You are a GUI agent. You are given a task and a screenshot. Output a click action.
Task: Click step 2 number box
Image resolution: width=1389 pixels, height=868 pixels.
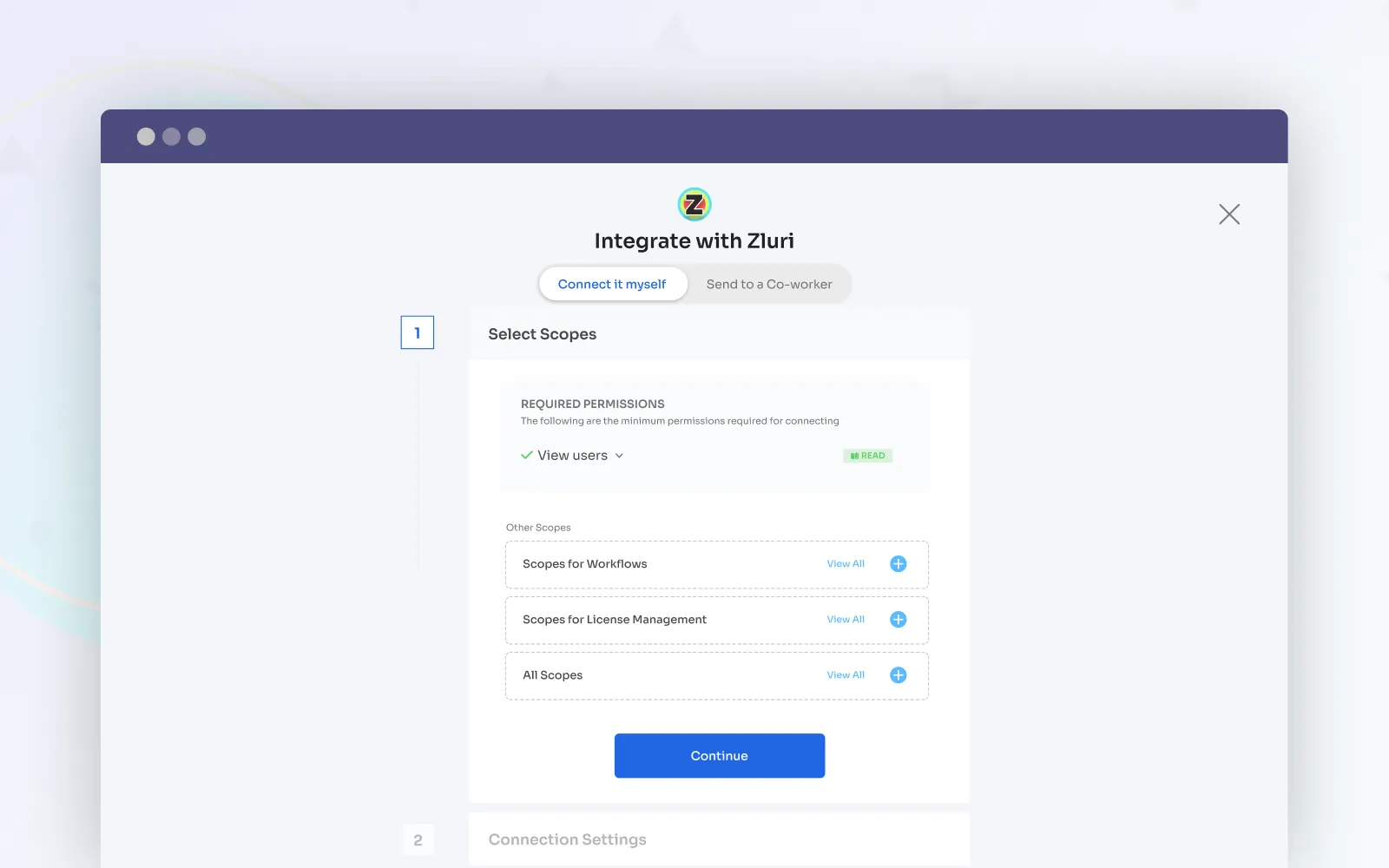pyautogui.click(x=418, y=840)
